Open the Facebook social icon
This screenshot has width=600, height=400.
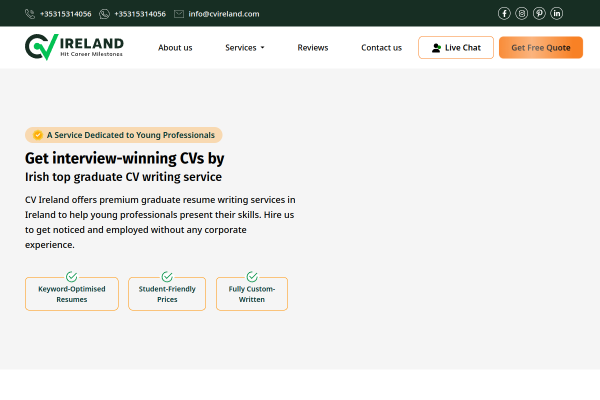click(x=504, y=14)
